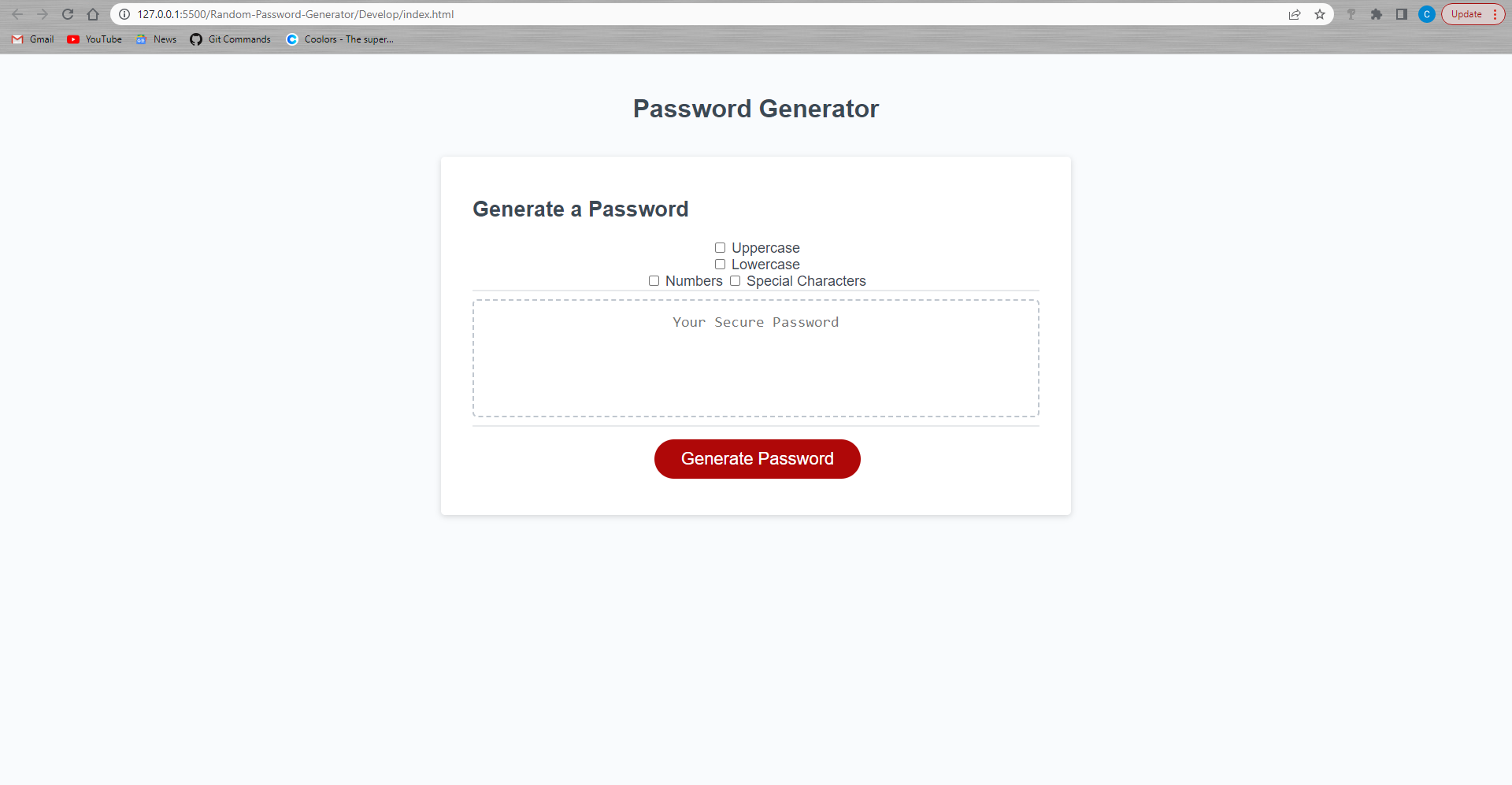Image resolution: width=1512 pixels, height=785 pixels.
Task: Bookmark this page with the star icon
Action: click(x=1320, y=13)
